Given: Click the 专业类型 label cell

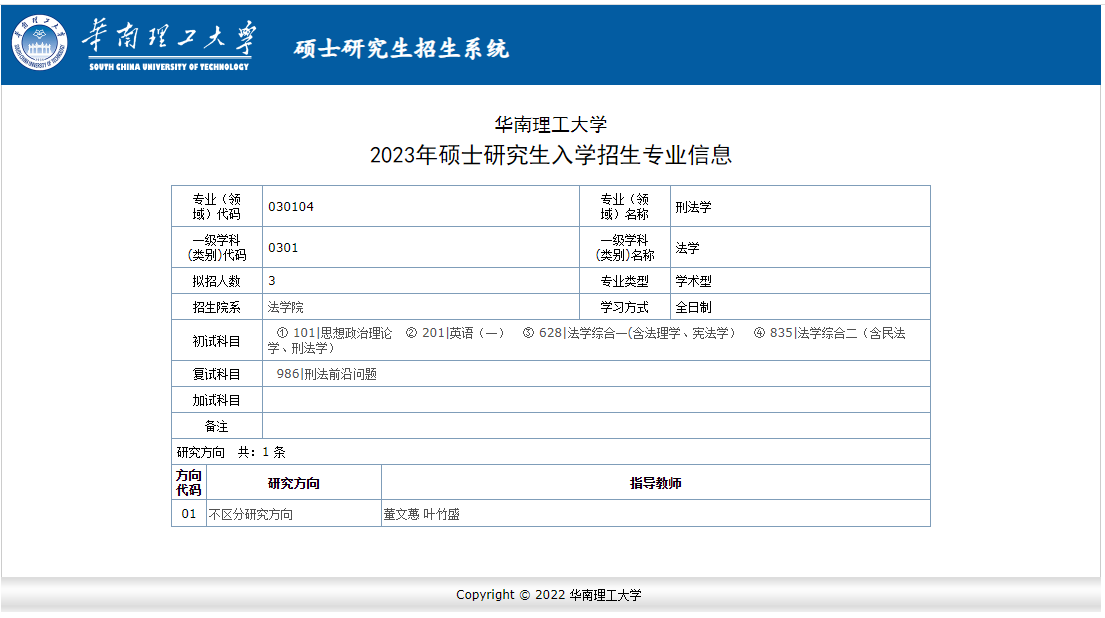Looking at the screenshot, I should click(x=624, y=280).
